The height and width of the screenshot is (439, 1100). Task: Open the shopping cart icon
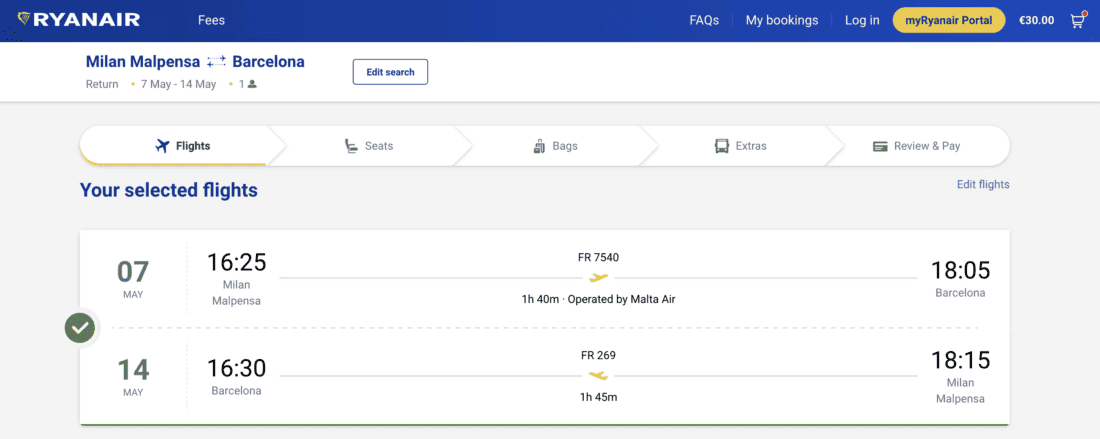(x=1077, y=20)
